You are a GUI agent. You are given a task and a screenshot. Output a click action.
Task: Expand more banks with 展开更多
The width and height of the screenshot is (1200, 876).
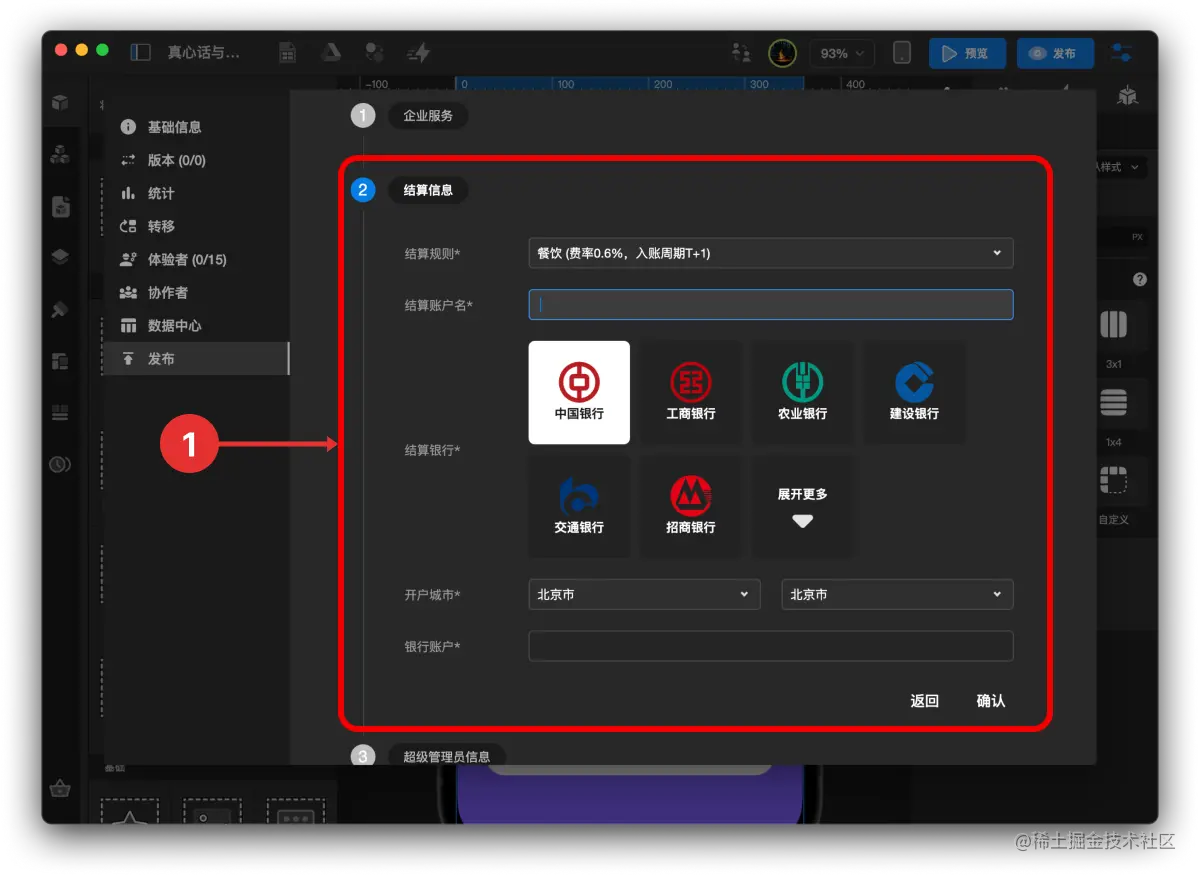pyautogui.click(x=803, y=507)
